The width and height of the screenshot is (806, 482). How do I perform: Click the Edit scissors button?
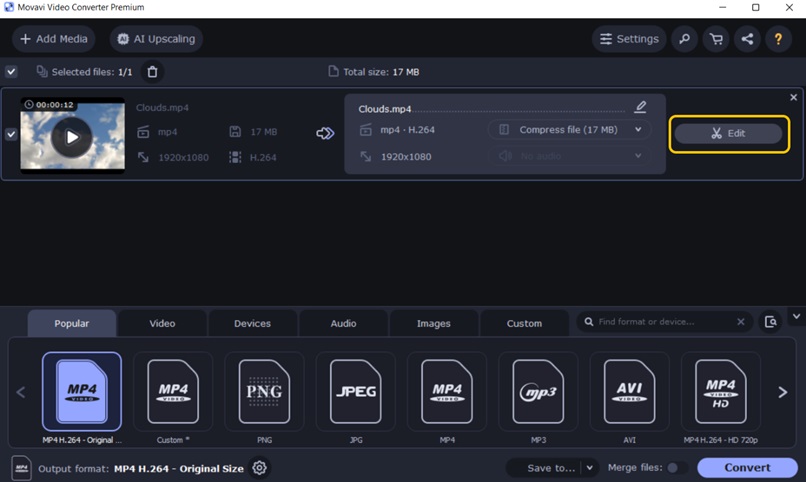click(728, 134)
